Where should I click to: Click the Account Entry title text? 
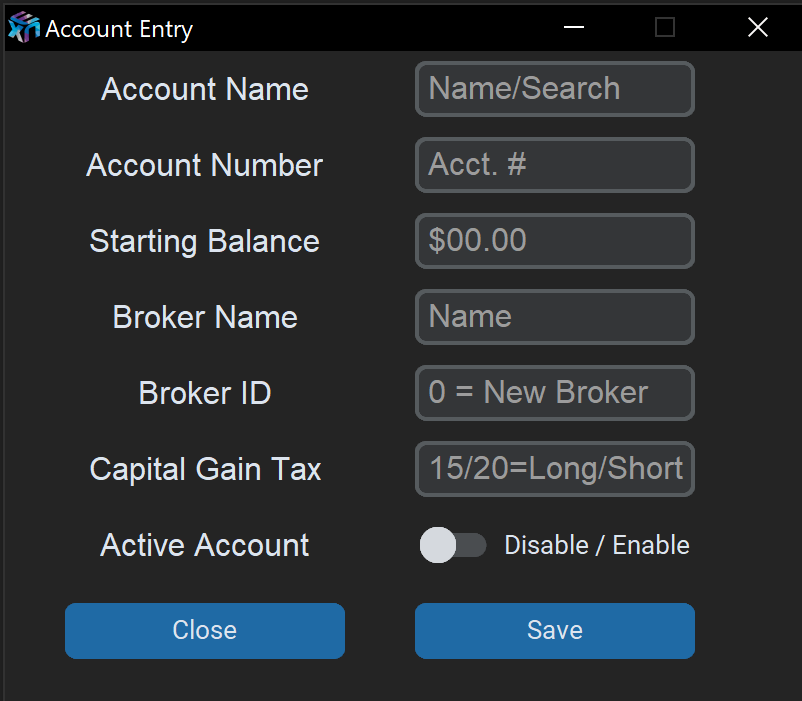(119, 29)
